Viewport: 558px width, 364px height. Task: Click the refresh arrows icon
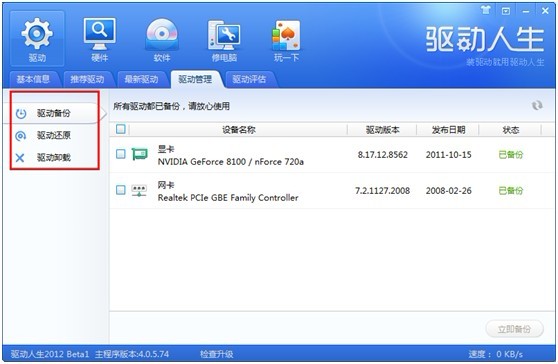[537, 105]
